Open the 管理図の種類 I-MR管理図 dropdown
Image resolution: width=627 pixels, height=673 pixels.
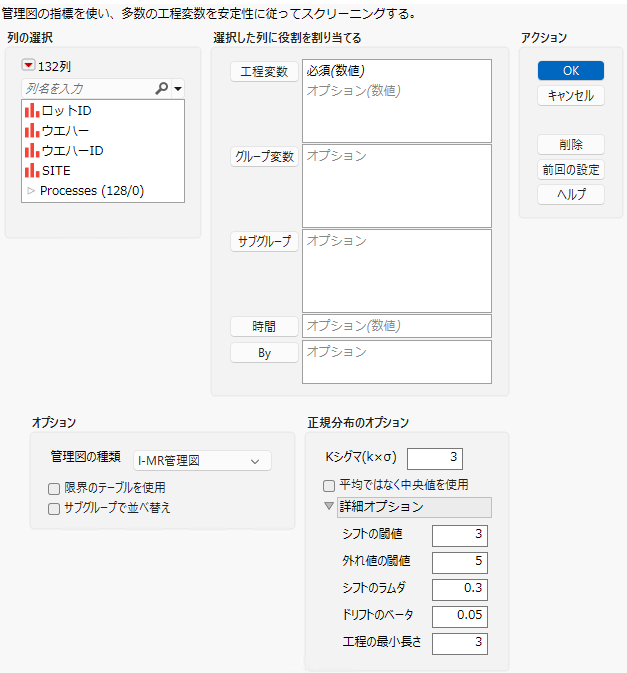pos(202,461)
